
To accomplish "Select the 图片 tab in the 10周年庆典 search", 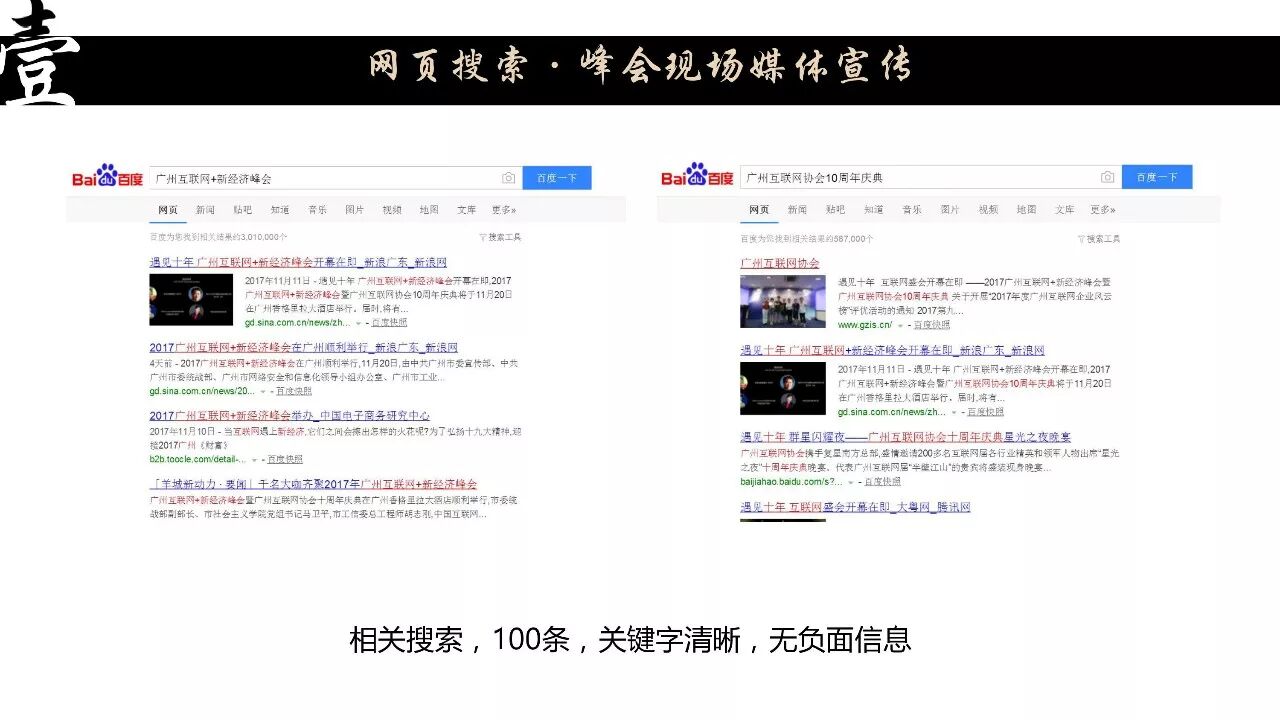I will click(950, 210).
